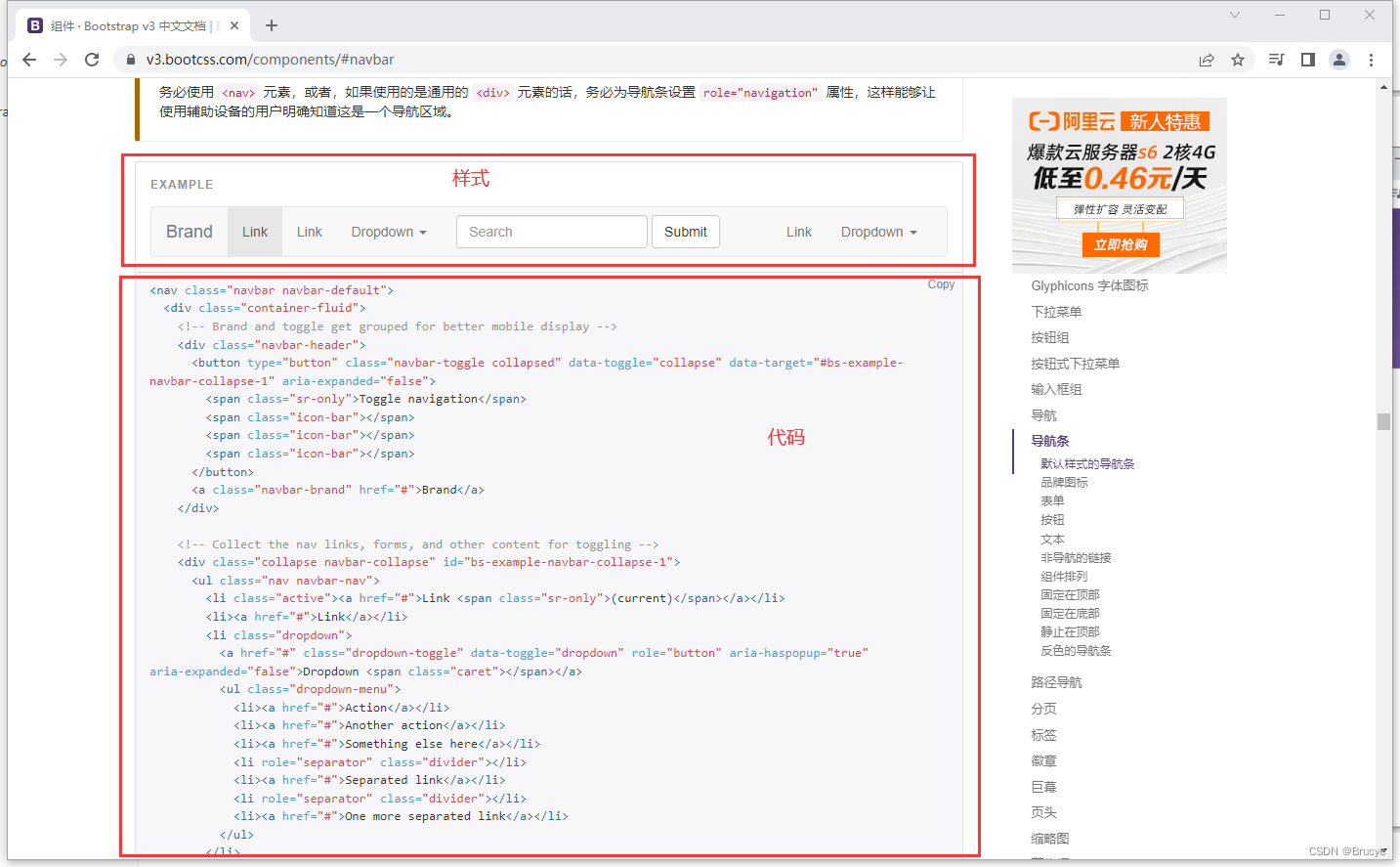Focus the Search input field
Viewport: 1400px width, 867px height.
pos(552,232)
